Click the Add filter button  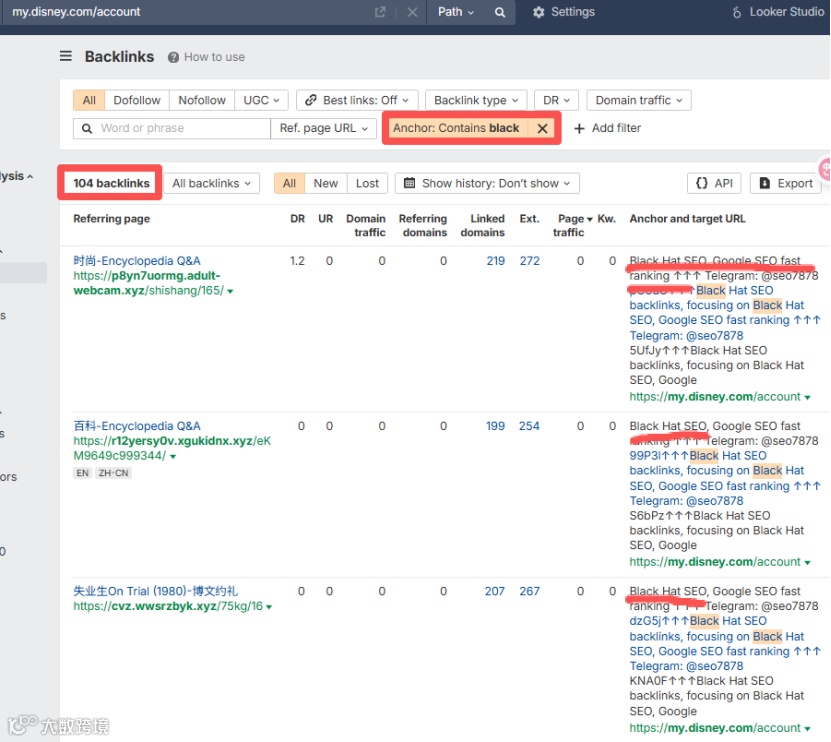[608, 128]
